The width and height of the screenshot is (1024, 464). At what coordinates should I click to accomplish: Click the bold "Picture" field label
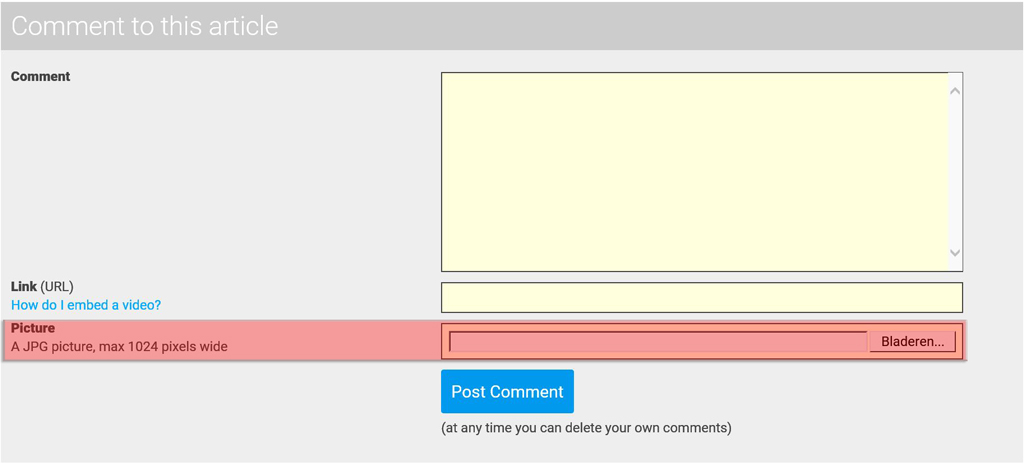click(33, 328)
